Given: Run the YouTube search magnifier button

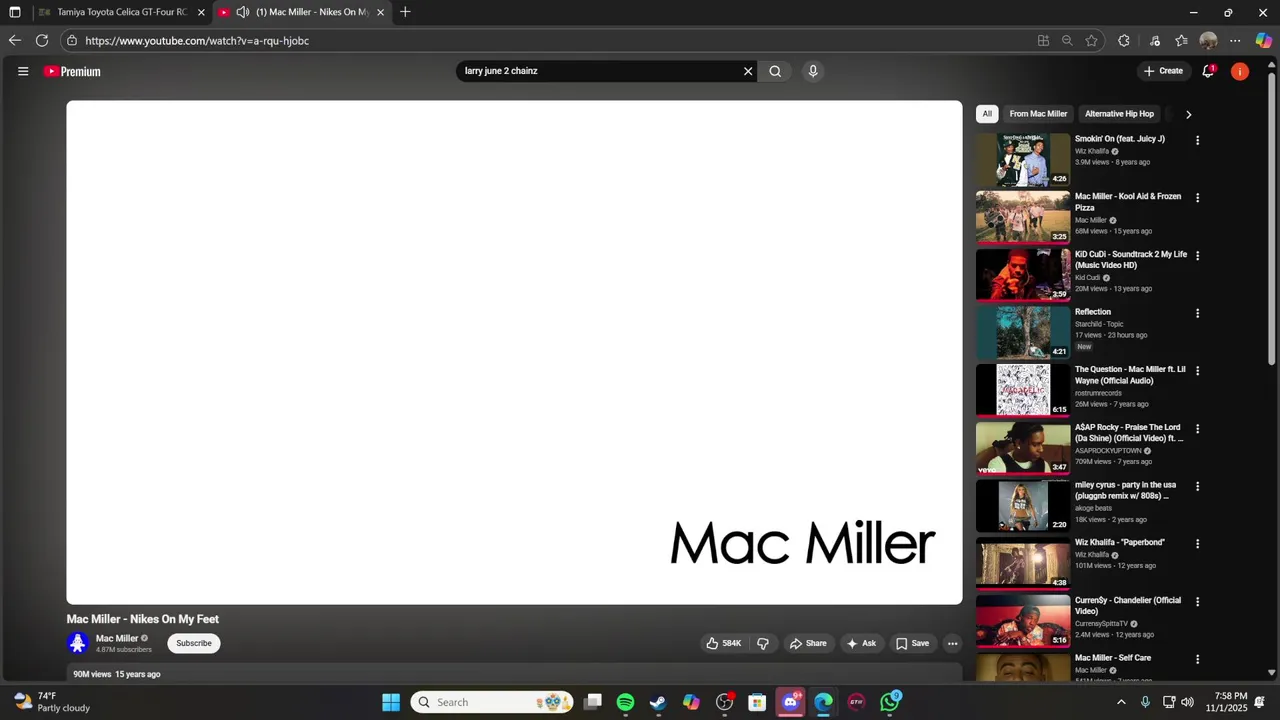Looking at the screenshot, I should pyautogui.click(x=775, y=71).
